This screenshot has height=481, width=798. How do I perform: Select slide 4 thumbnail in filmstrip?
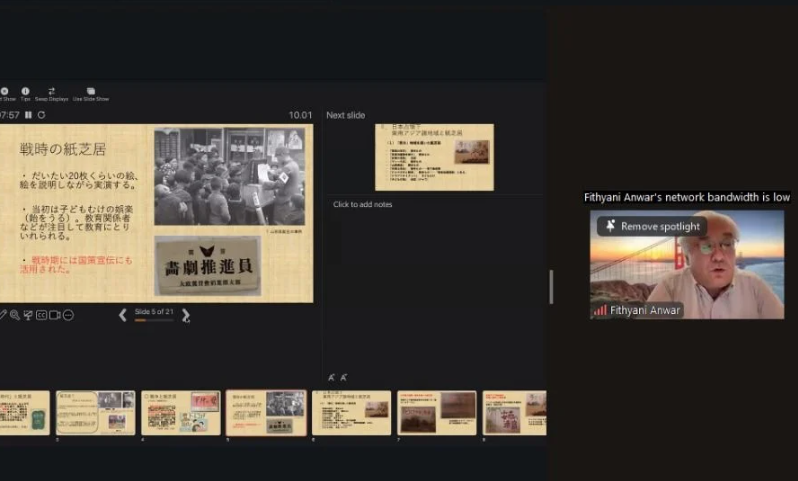point(181,412)
